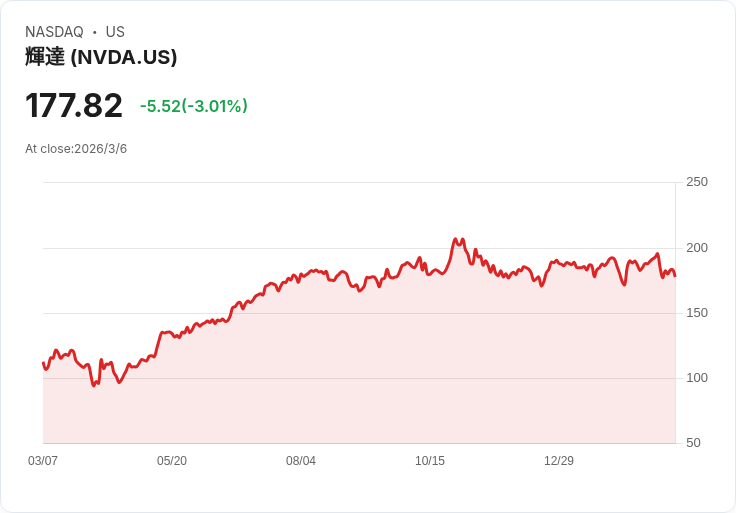
Task: Click the NVDA.US stock title
Action: (101, 57)
